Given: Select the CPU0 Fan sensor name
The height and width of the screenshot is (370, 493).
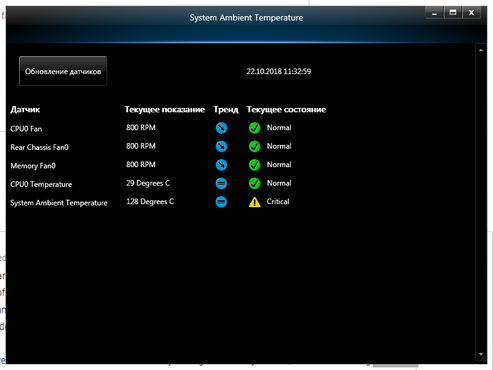Looking at the screenshot, I should 26,129.
